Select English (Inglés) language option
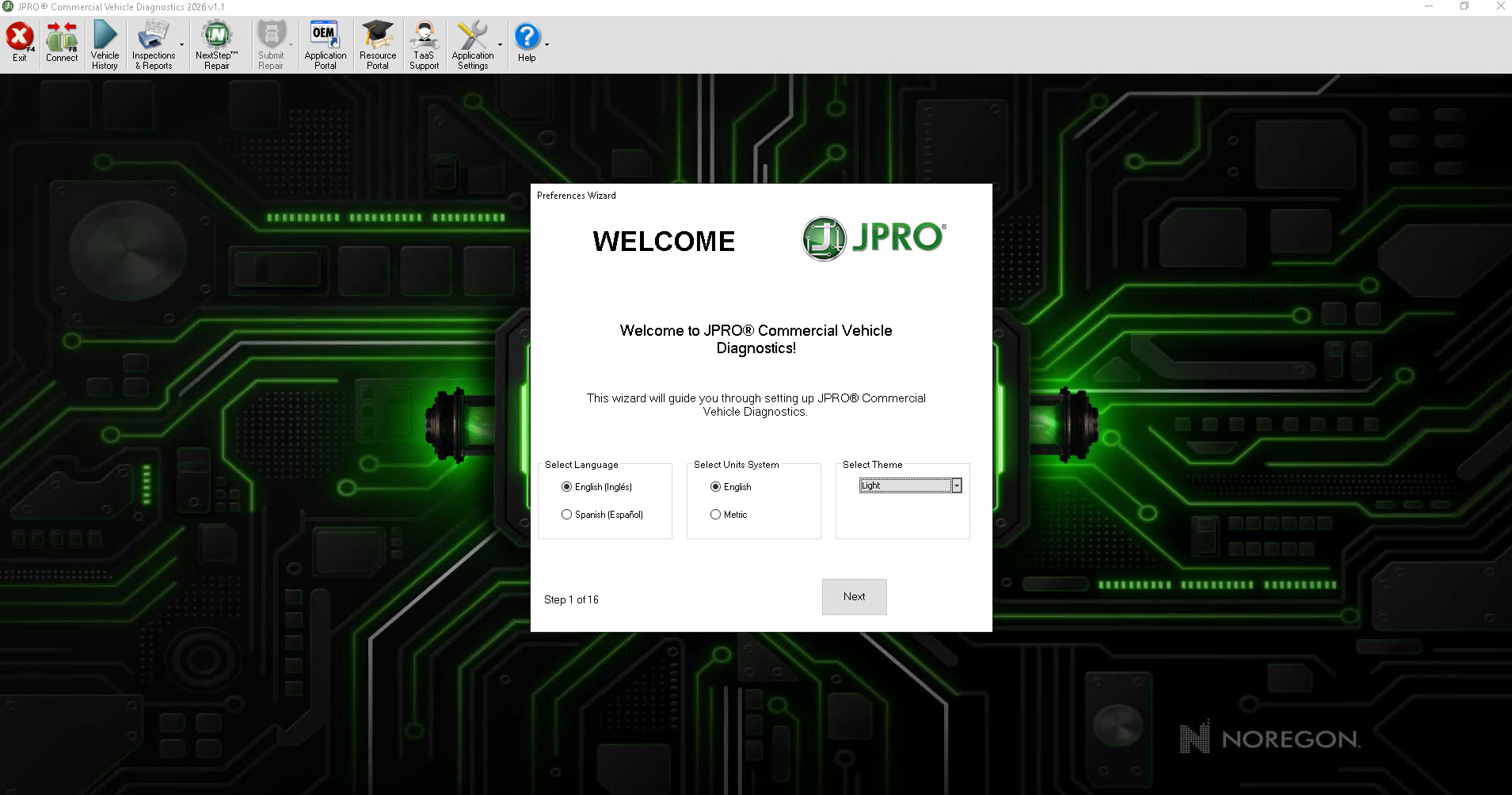Viewport: 1512px width, 795px height. (x=596, y=487)
